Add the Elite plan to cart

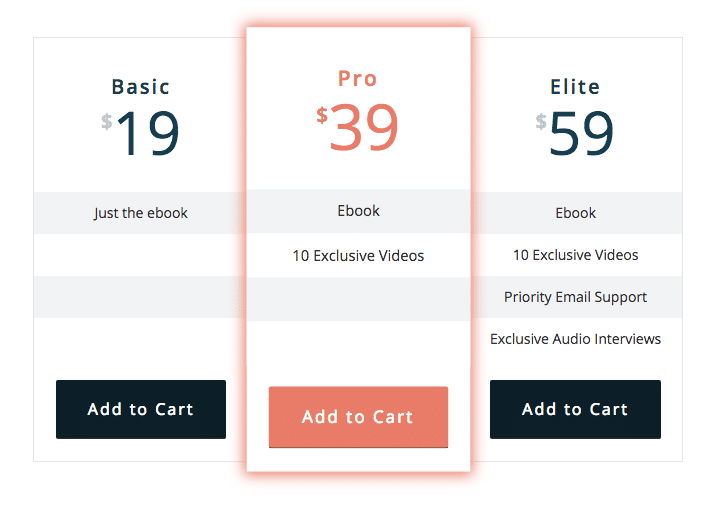575,409
